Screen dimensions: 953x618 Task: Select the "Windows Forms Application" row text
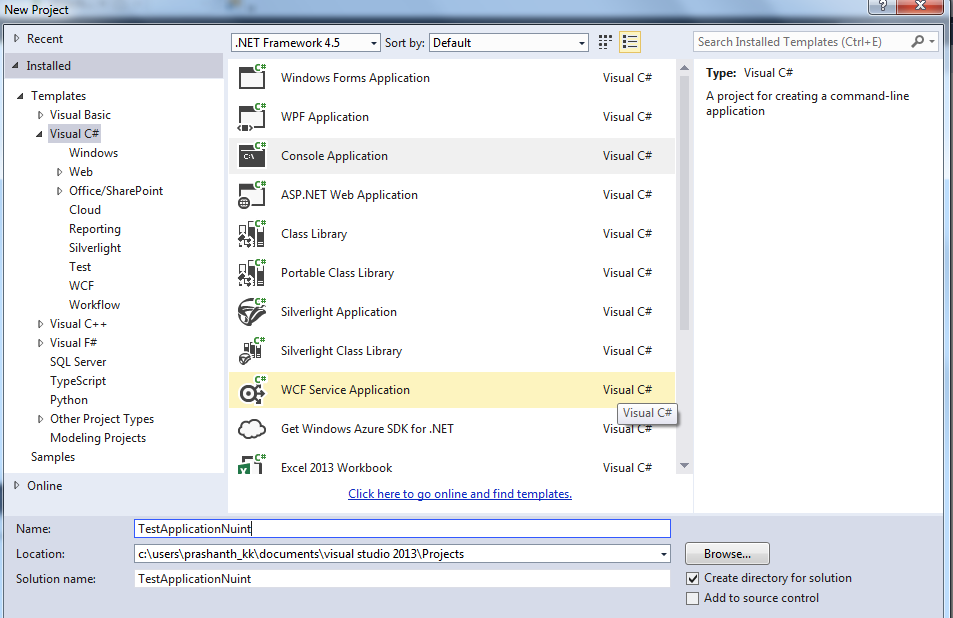(355, 78)
